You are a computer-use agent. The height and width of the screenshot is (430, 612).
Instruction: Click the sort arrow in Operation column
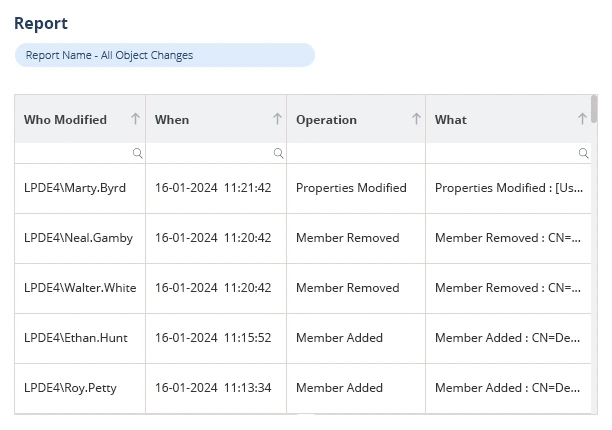(416, 119)
